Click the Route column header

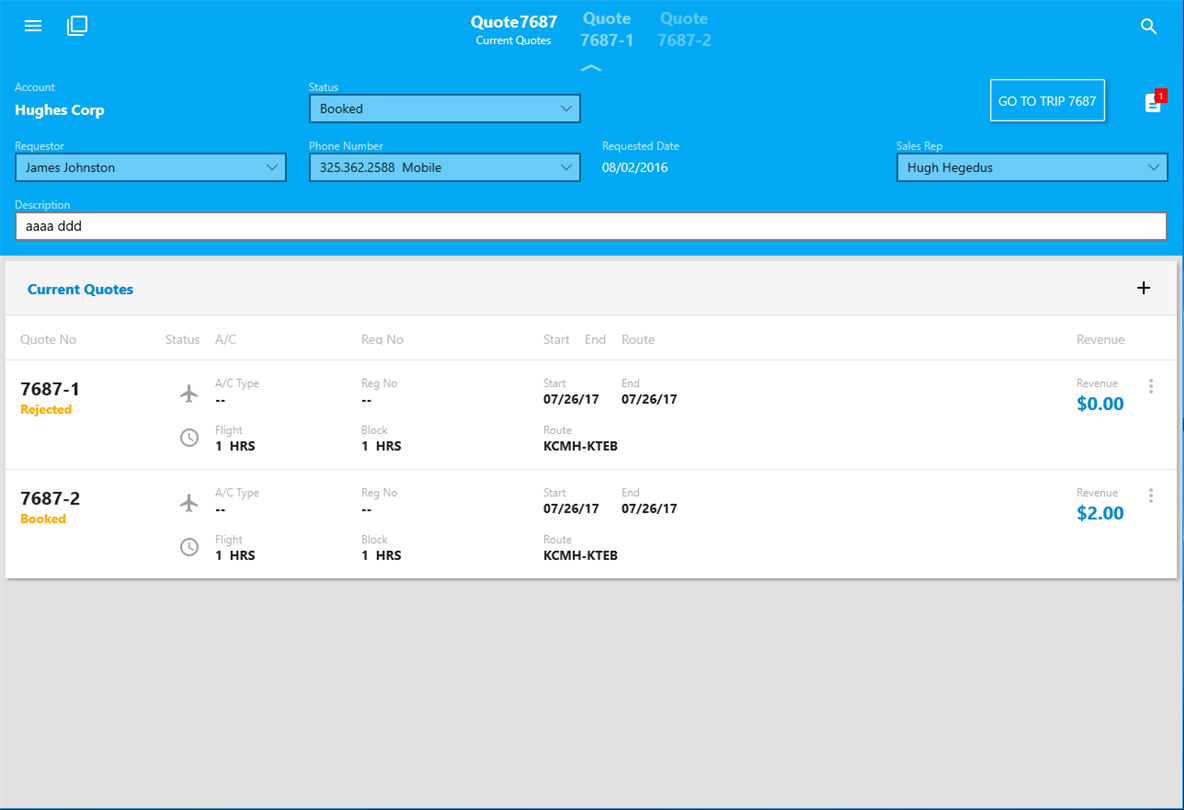coord(638,340)
